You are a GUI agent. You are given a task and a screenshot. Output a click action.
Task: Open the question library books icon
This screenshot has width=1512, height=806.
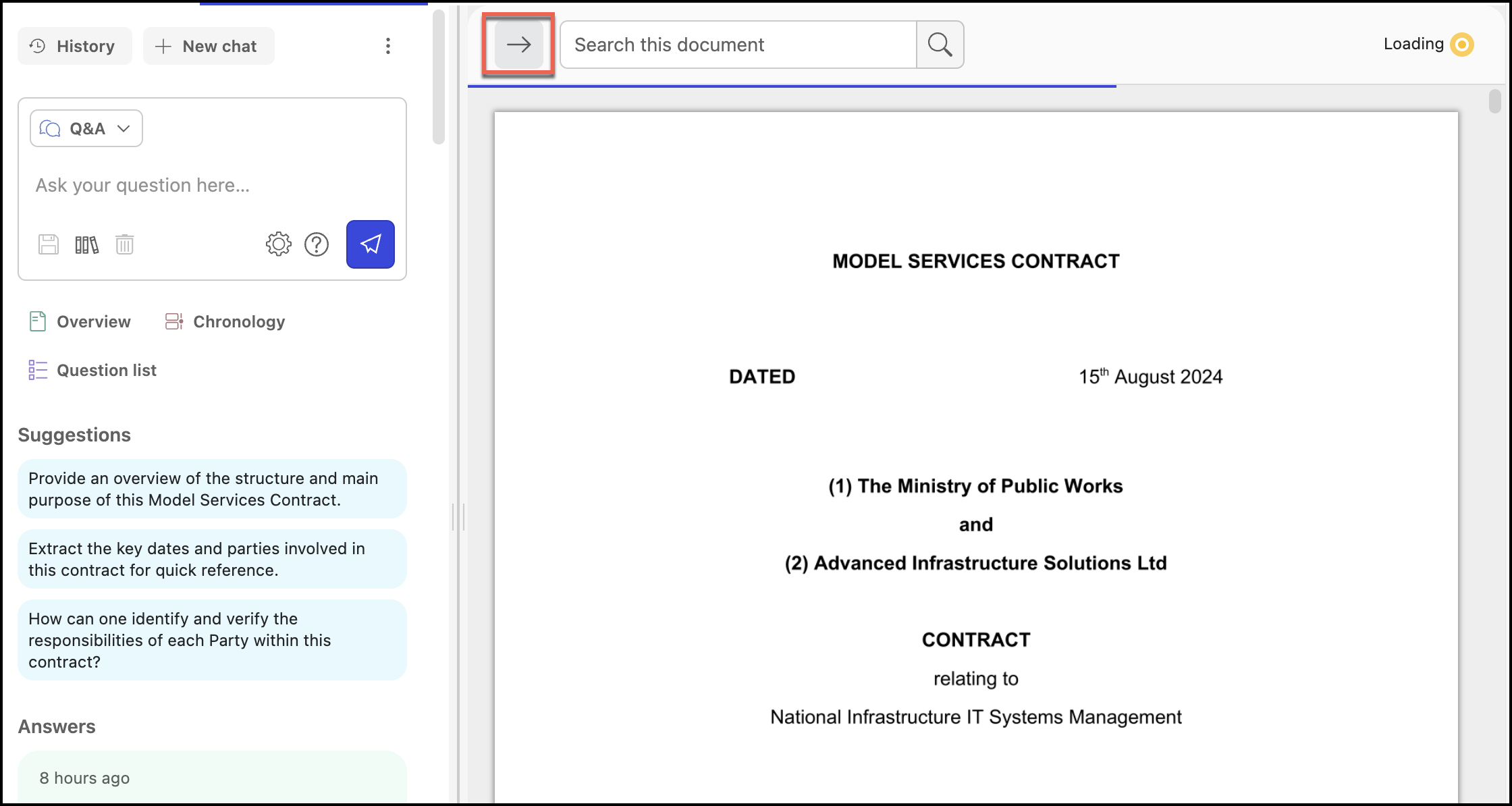pos(86,244)
